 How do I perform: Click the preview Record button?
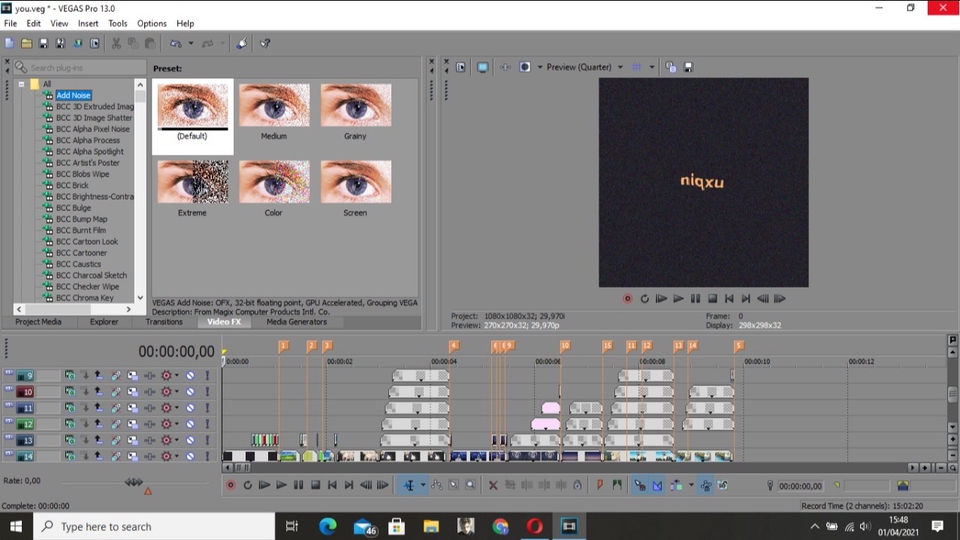[x=628, y=299]
